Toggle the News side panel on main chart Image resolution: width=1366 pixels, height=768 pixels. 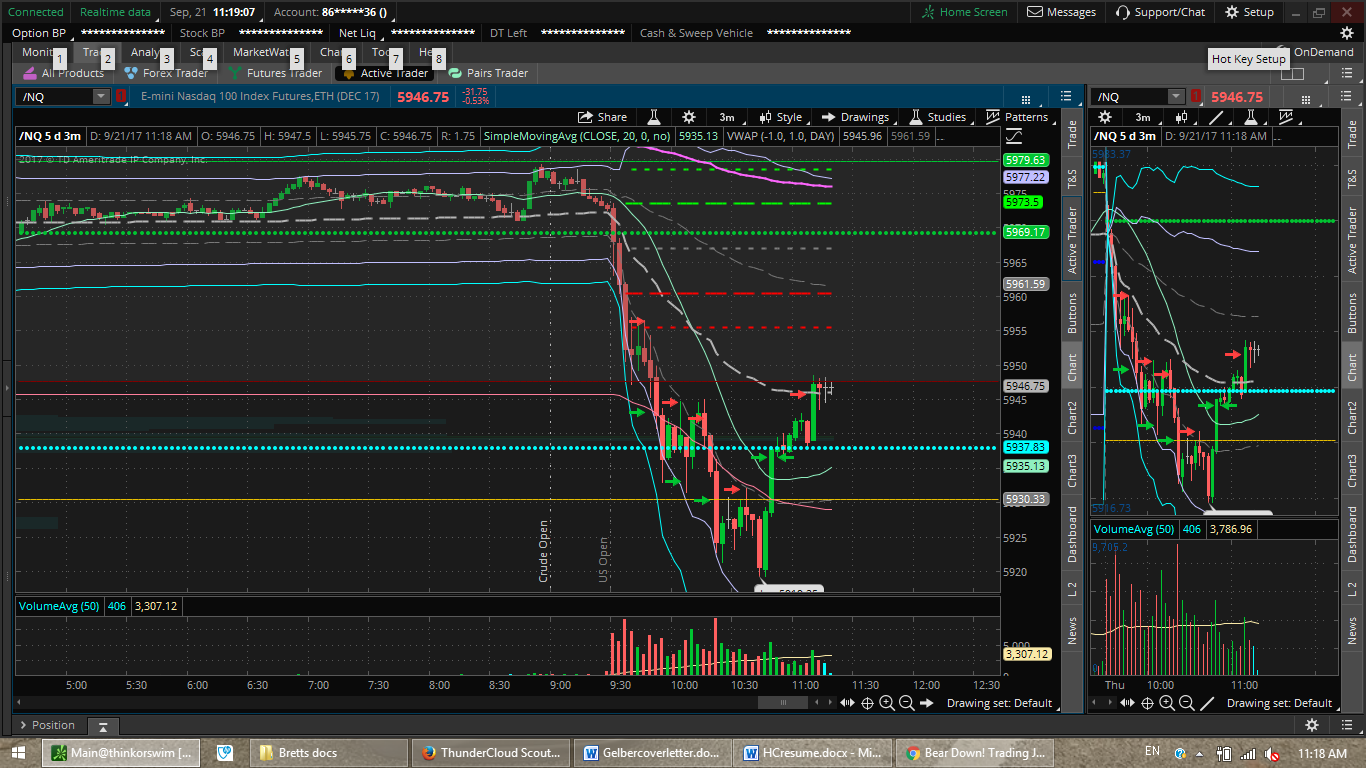coord(1072,630)
